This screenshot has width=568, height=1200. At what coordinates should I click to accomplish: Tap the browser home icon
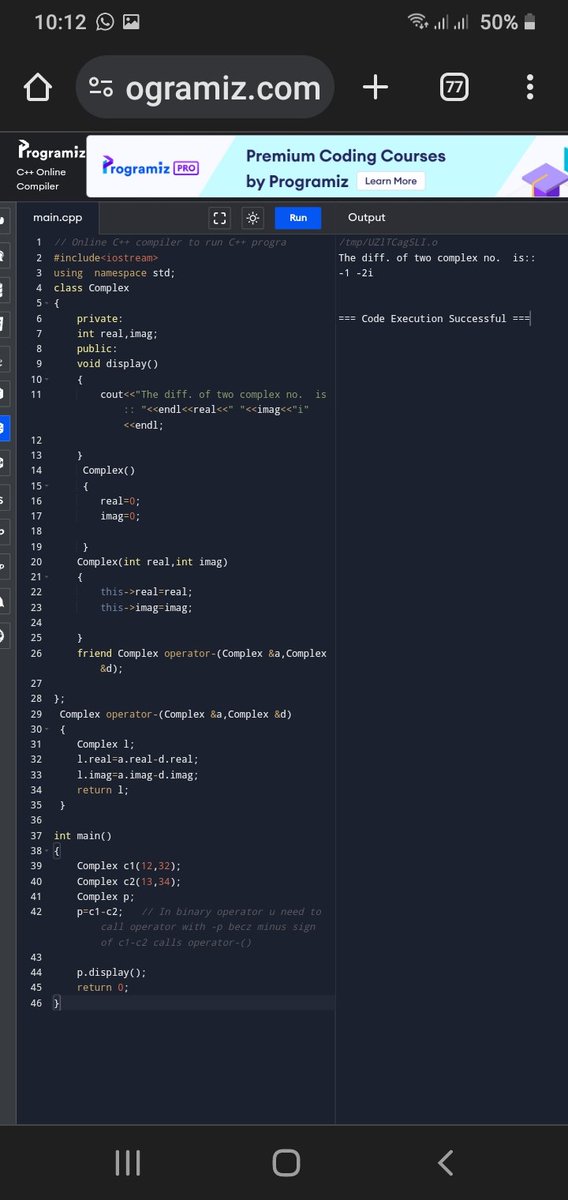37,88
